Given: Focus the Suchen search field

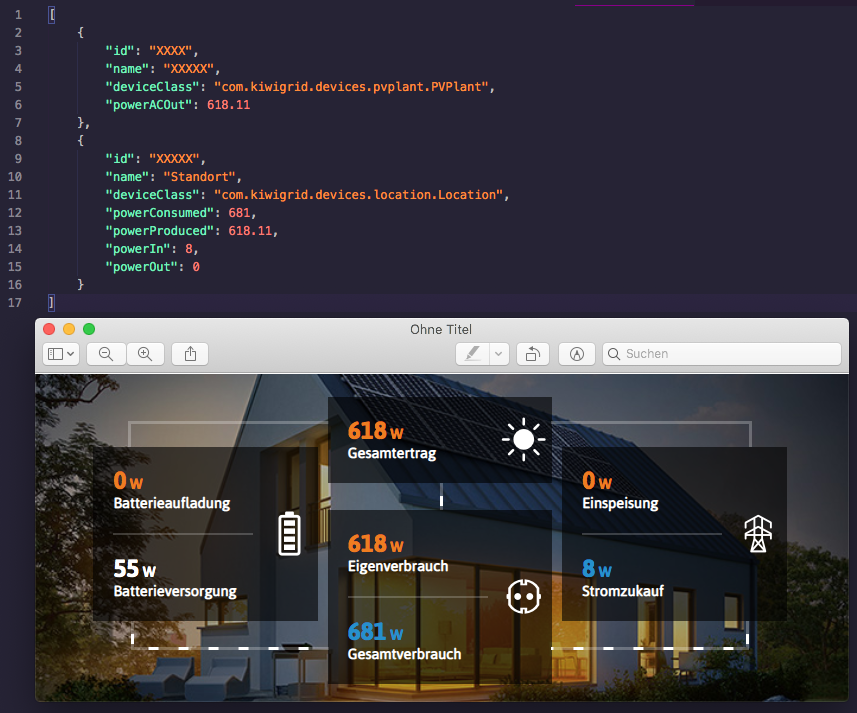Looking at the screenshot, I should pos(721,354).
